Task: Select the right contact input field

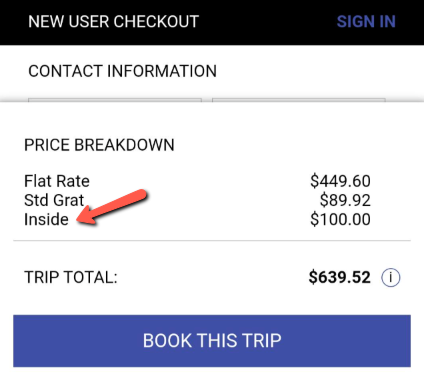Action: tap(299, 100)
